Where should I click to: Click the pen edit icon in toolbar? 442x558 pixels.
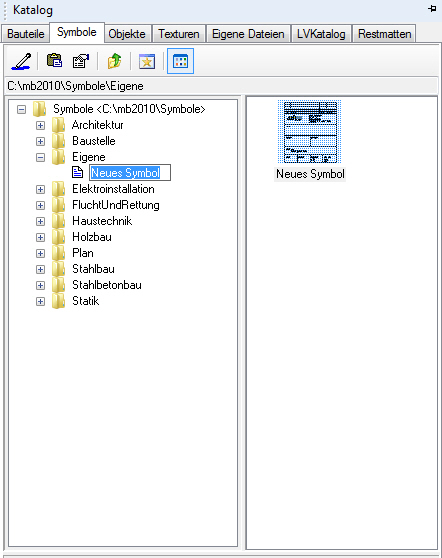[21, 61]
